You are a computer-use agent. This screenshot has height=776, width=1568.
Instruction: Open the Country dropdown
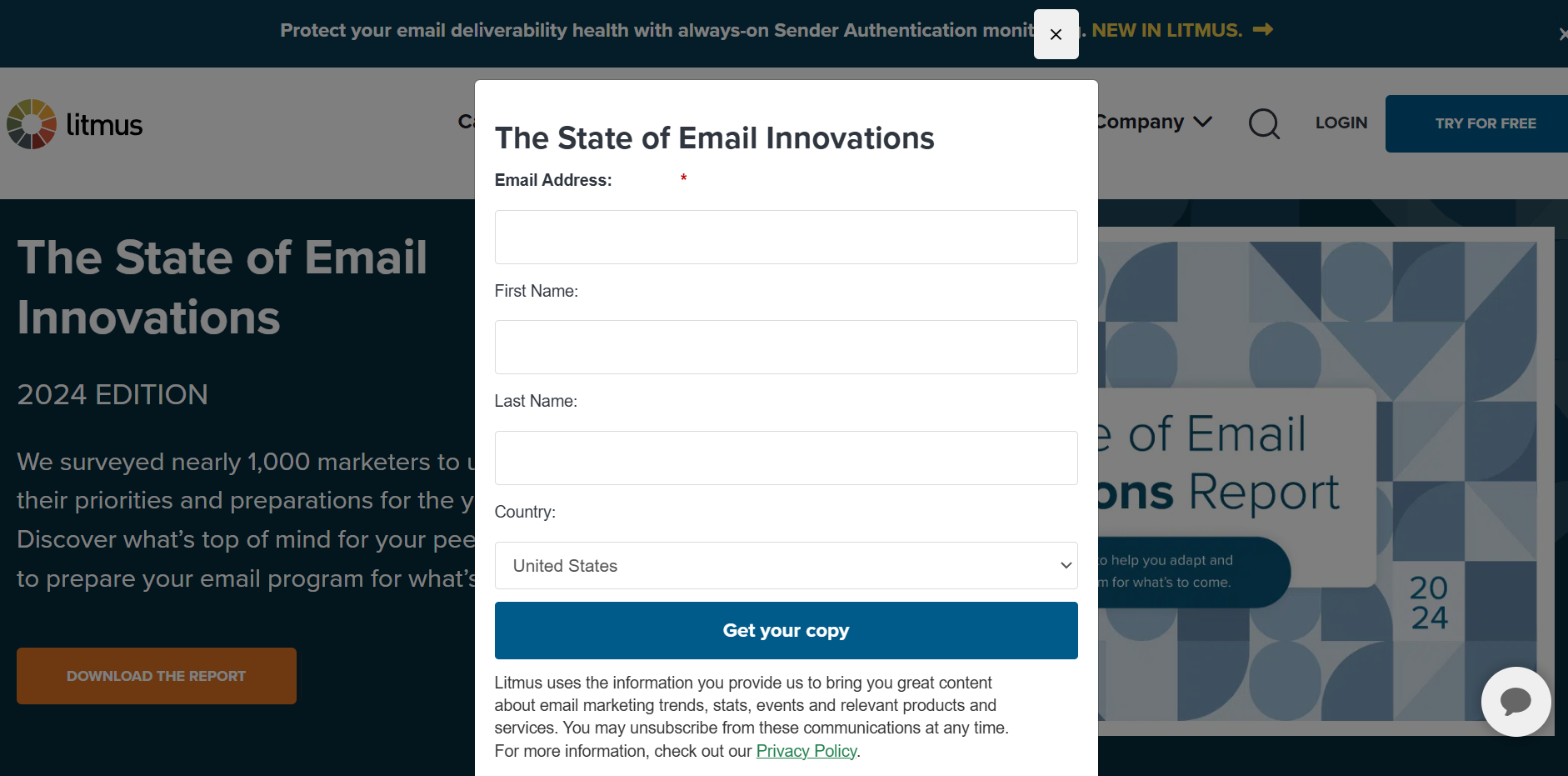pyautogui.click(x=786, y=566)
